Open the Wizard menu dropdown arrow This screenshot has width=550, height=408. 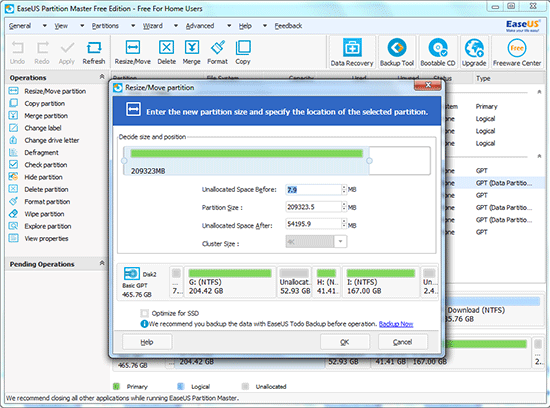click(x=176, y=26)
